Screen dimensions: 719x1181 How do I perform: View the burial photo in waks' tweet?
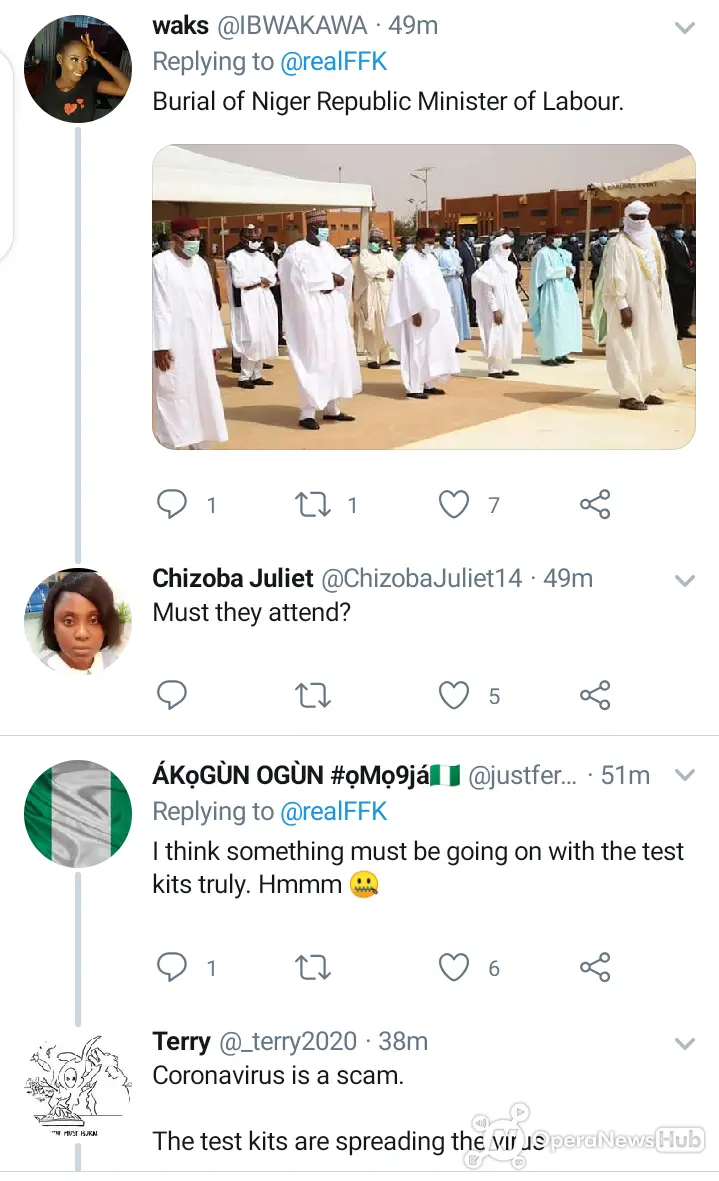coord(424,297)
